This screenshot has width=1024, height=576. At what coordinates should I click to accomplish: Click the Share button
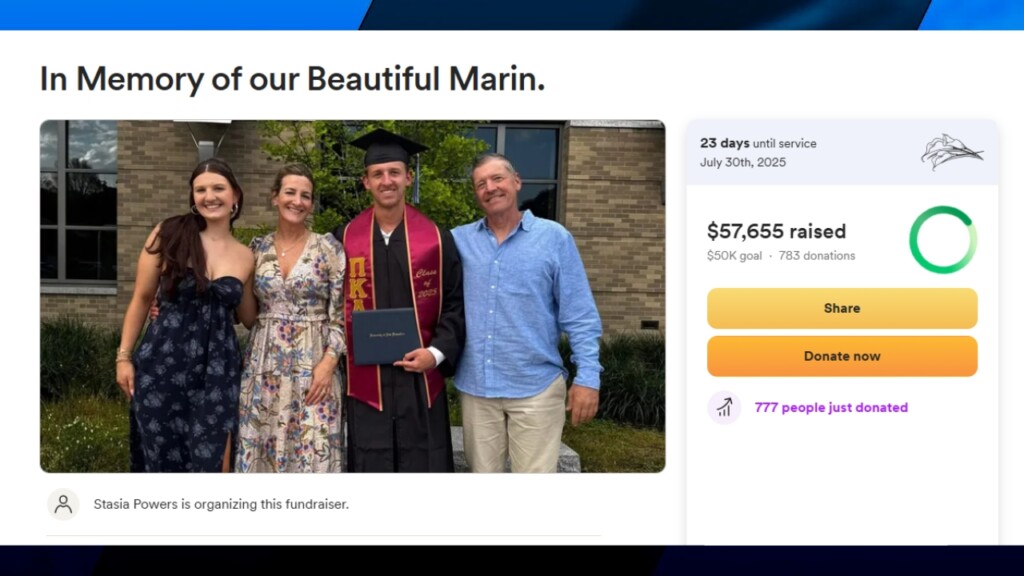841,308
